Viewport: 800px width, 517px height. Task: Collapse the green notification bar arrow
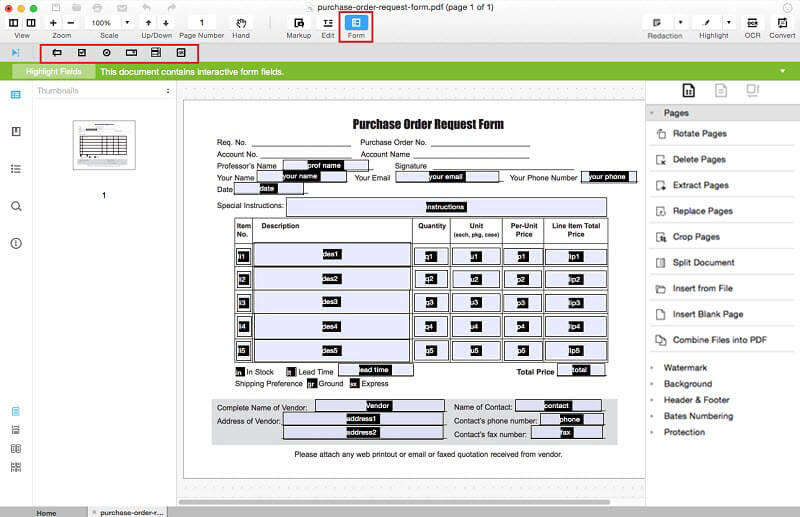(783, 71)
